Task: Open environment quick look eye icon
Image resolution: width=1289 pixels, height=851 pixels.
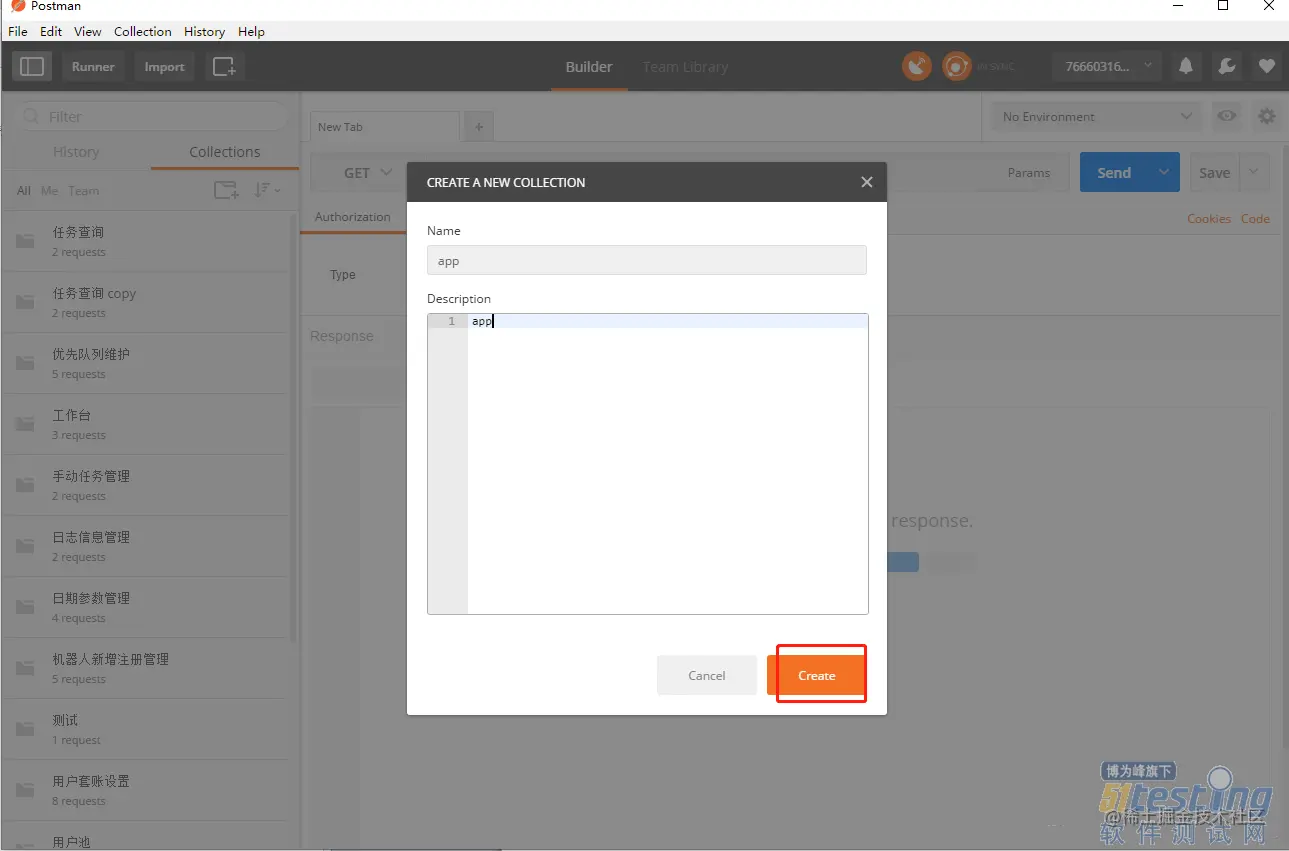Action: pos(1226,116)
